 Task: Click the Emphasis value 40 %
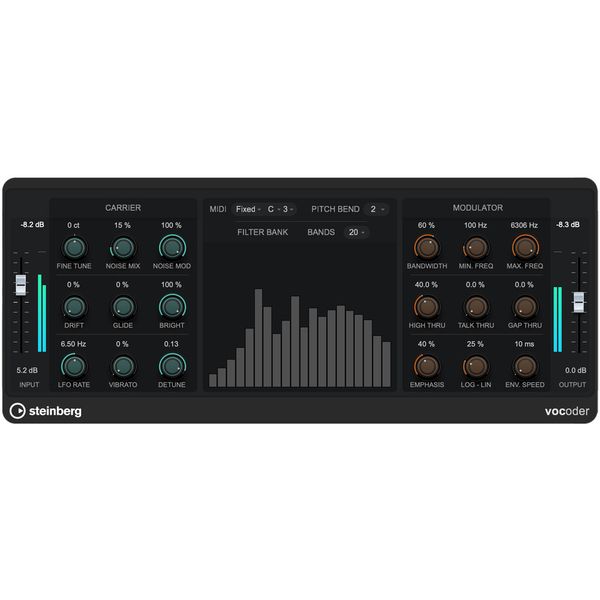point(426,344)
